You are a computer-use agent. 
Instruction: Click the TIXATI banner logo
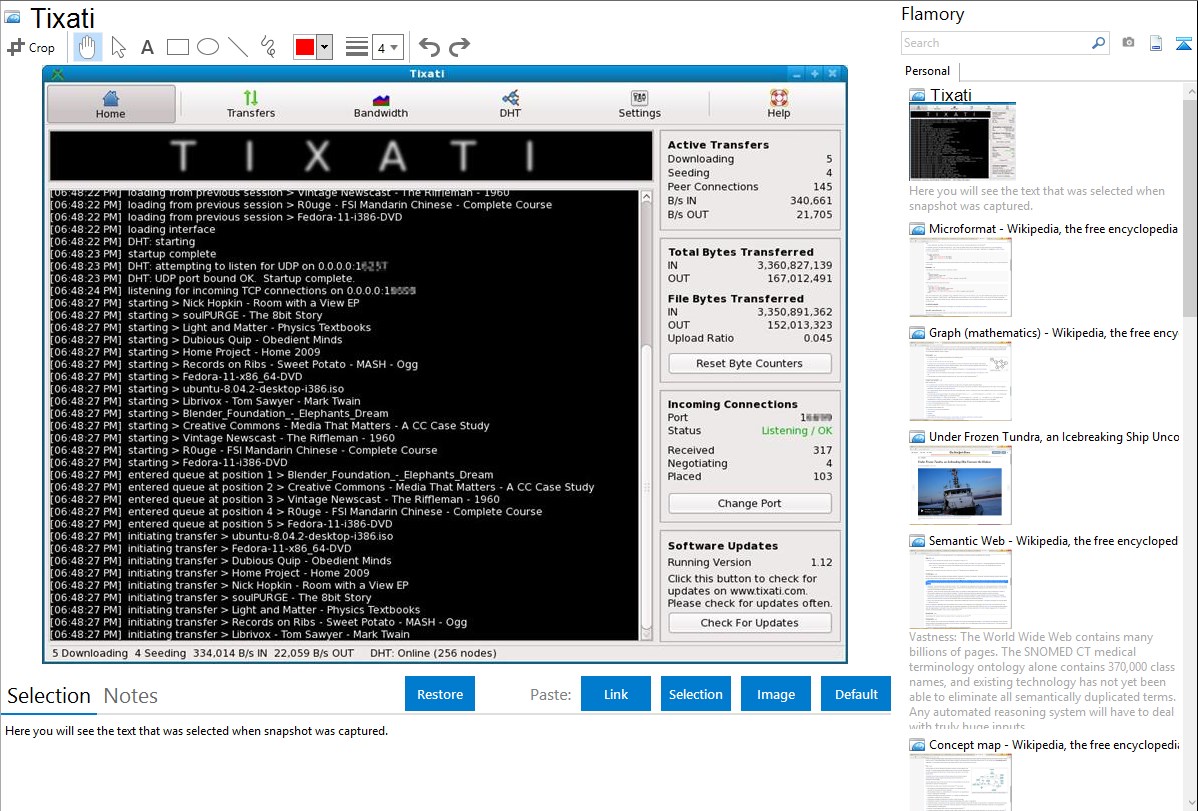(x=351, y=156)
